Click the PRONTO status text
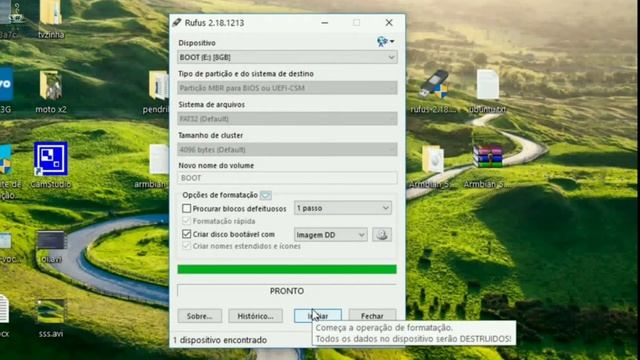The height and width of the screenshot is (360, 640). (287, 291)
